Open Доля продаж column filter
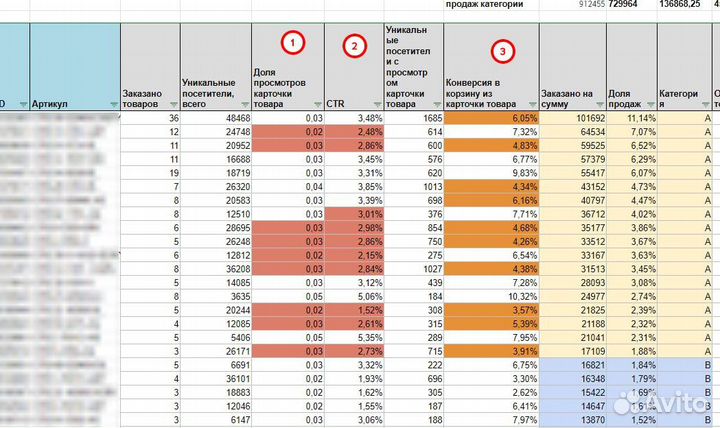Image resolution: width=720 pixels, height=428 pixels. click(x=648, y=103)
